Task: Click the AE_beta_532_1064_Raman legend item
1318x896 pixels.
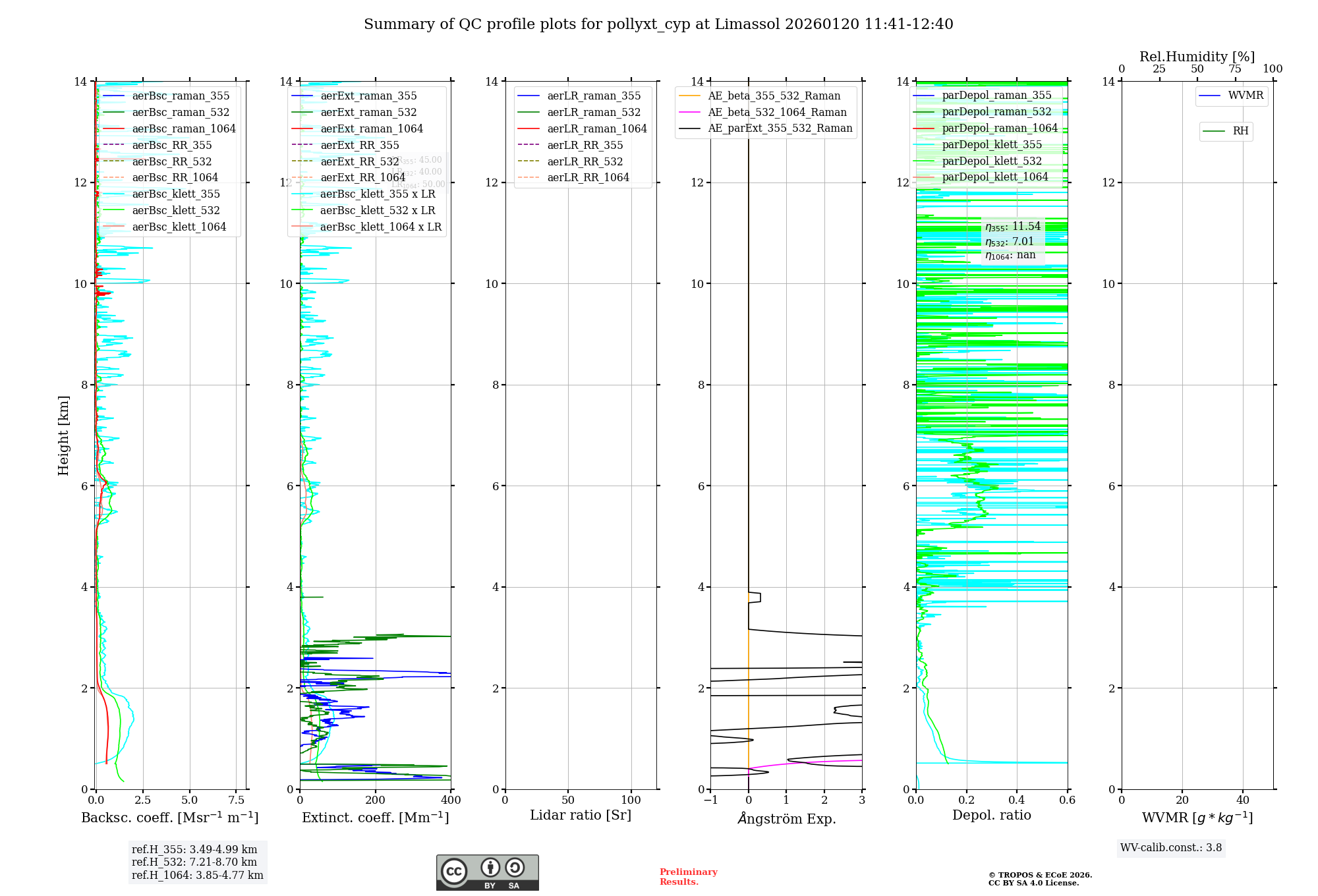Action: (777, 112)
